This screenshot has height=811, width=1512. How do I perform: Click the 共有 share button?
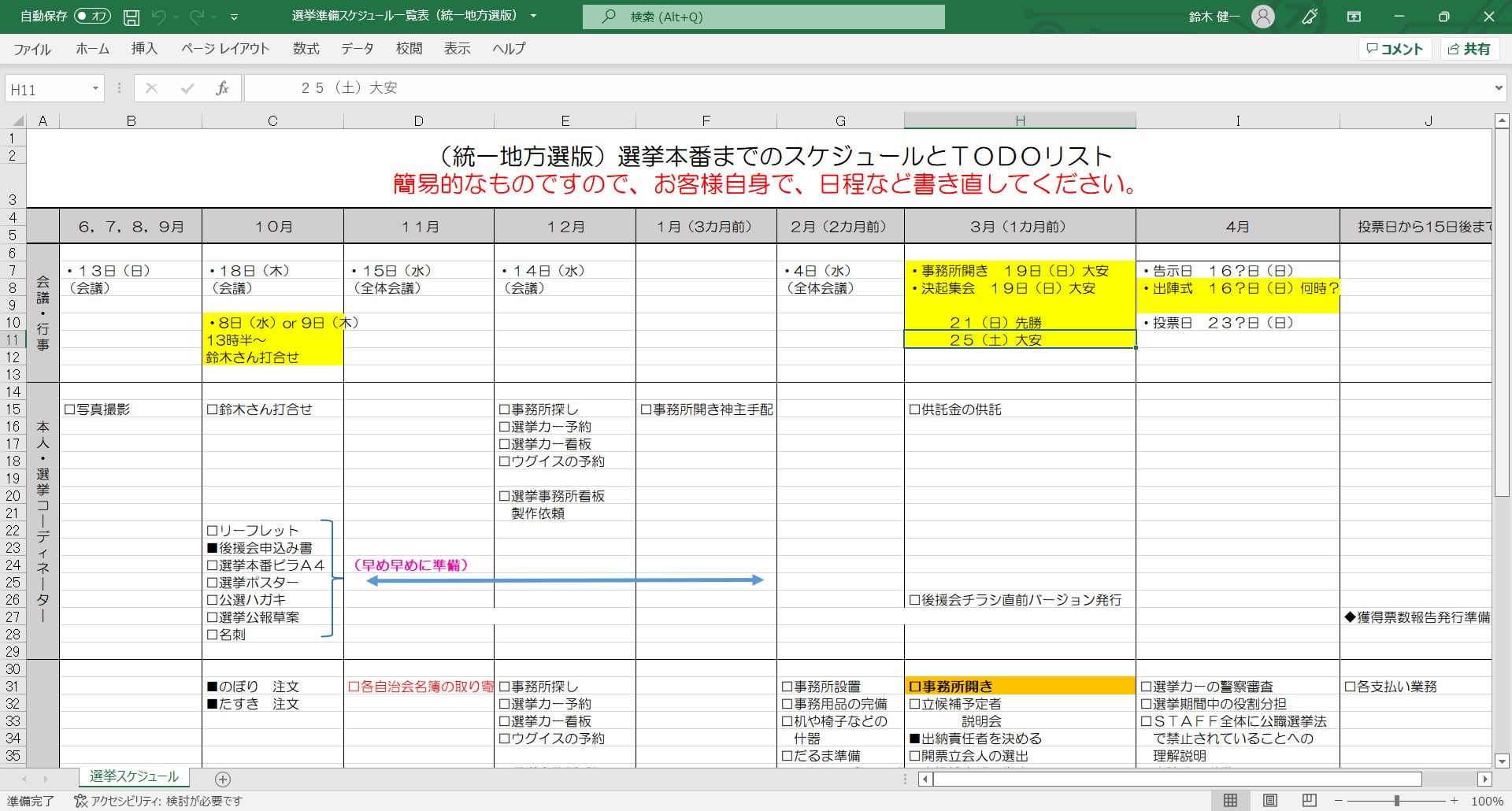[1469, 49]
